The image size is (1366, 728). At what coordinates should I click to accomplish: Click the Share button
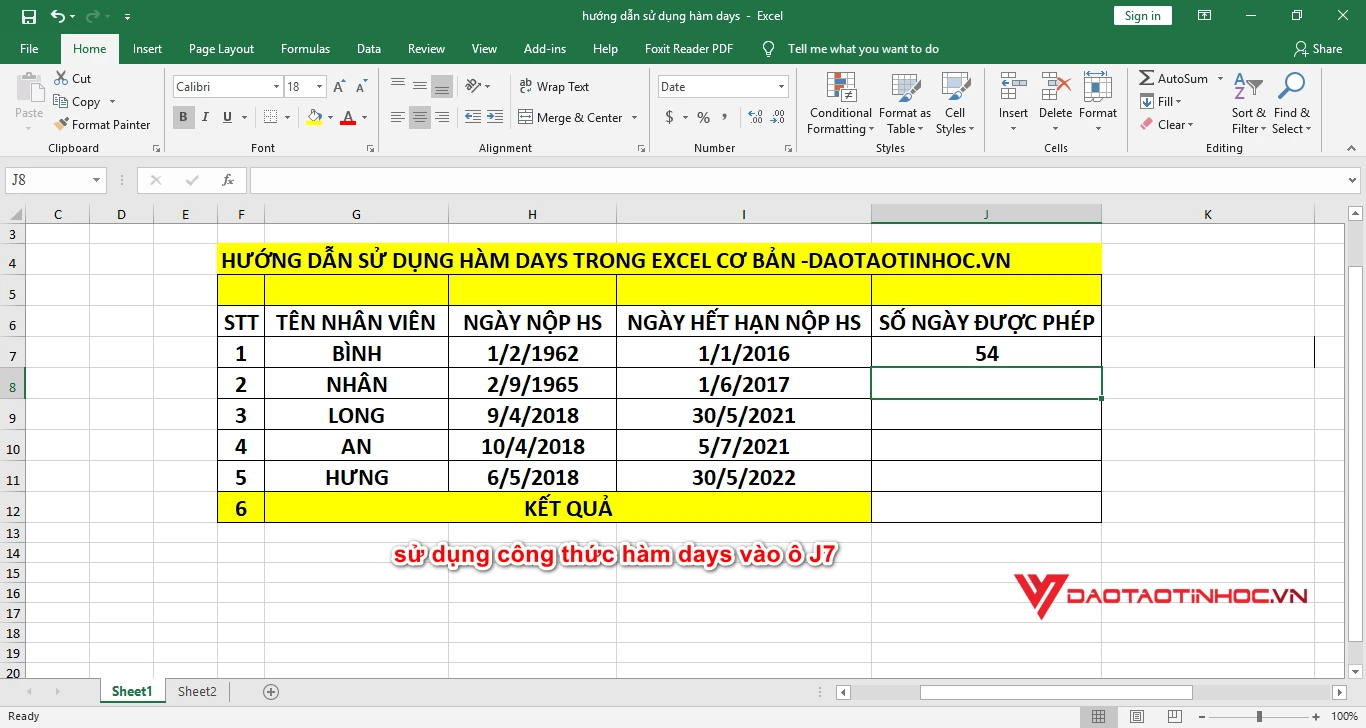[1317, 49]
